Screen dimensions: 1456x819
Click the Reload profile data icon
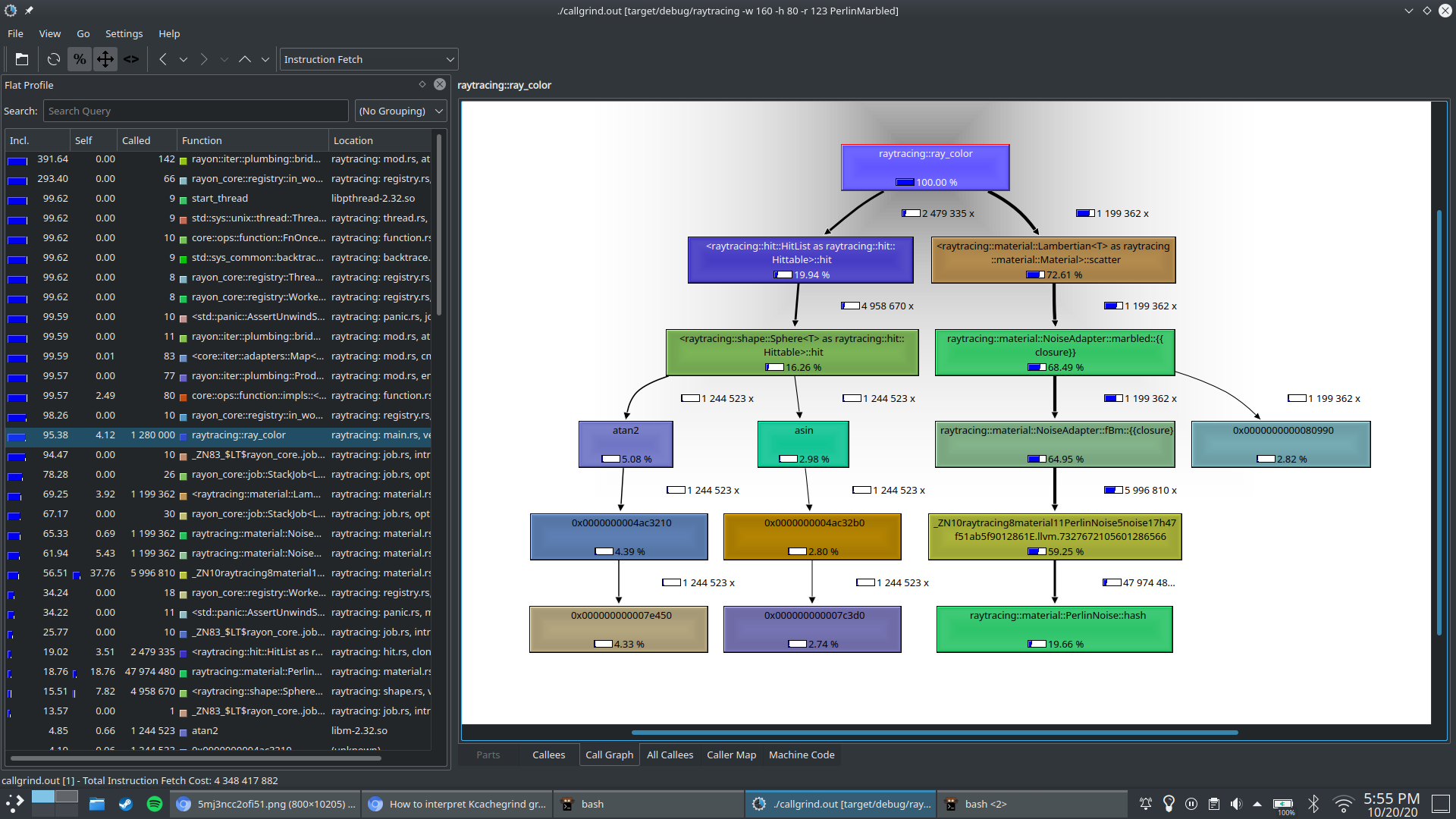click(53, 59)
